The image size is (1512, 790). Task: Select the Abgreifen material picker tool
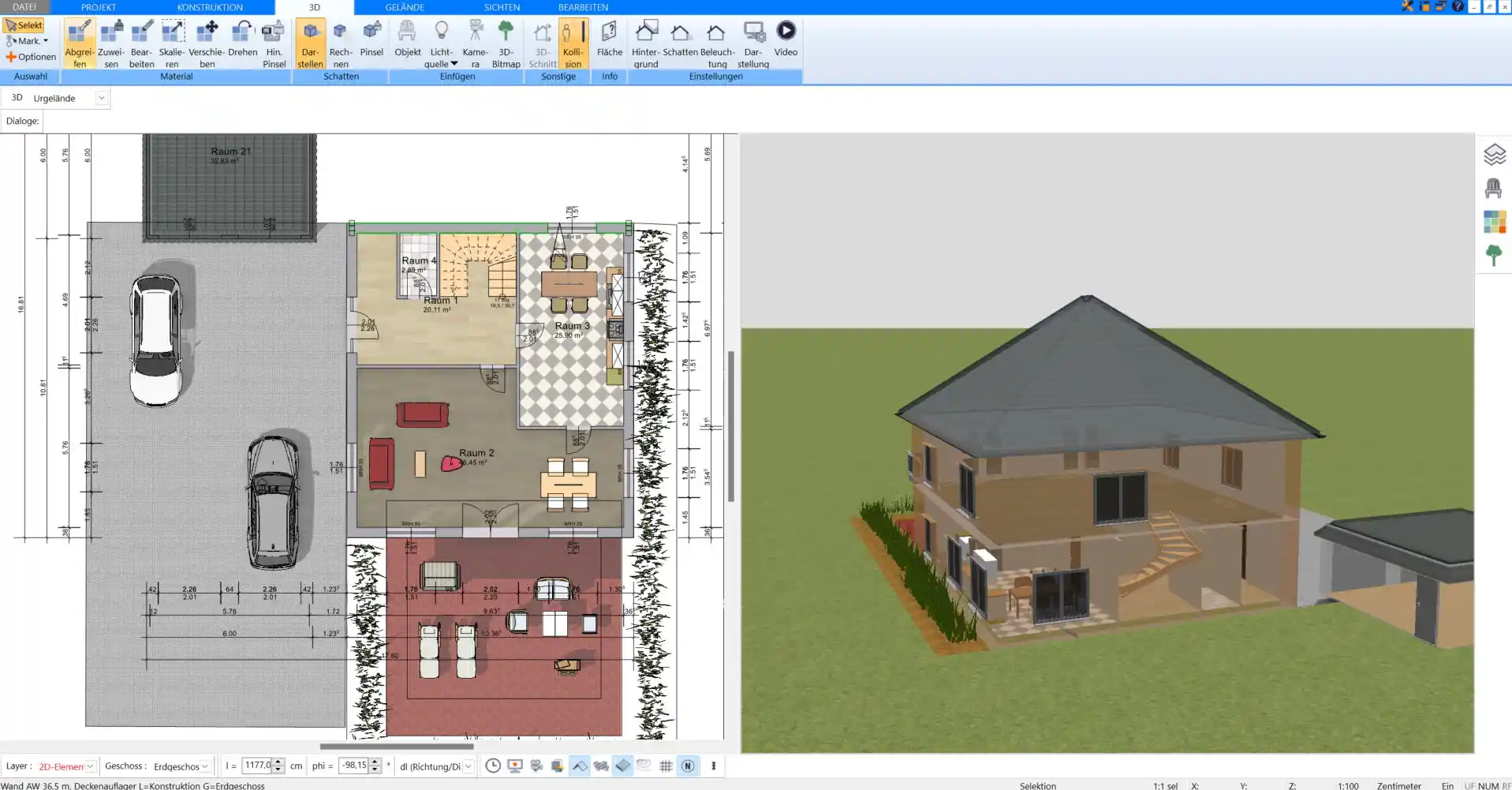pyautogui.click(x=79, y=43)
